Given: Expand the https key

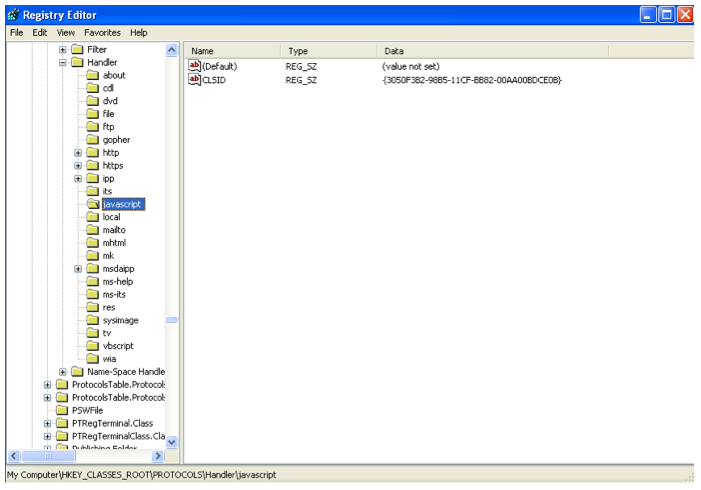Looking at the screenshot, I should [78, 166].
